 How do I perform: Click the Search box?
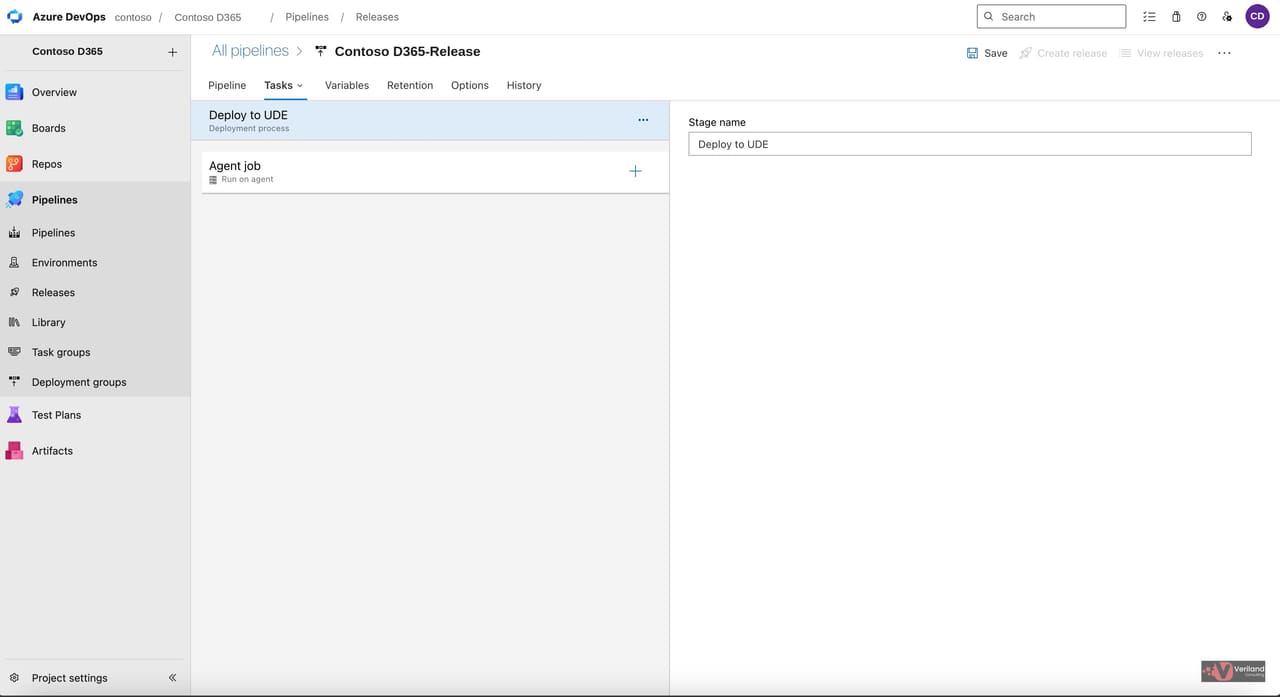coord(1051,17)
